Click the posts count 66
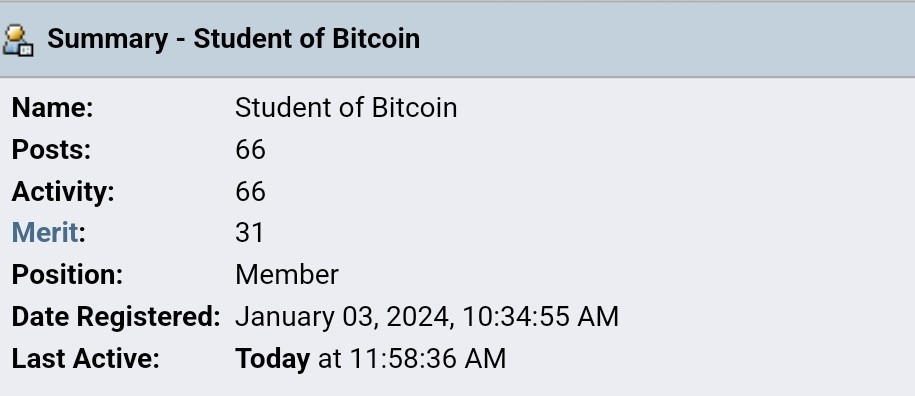This screenshot has width=915, height=396. [250, 150]
